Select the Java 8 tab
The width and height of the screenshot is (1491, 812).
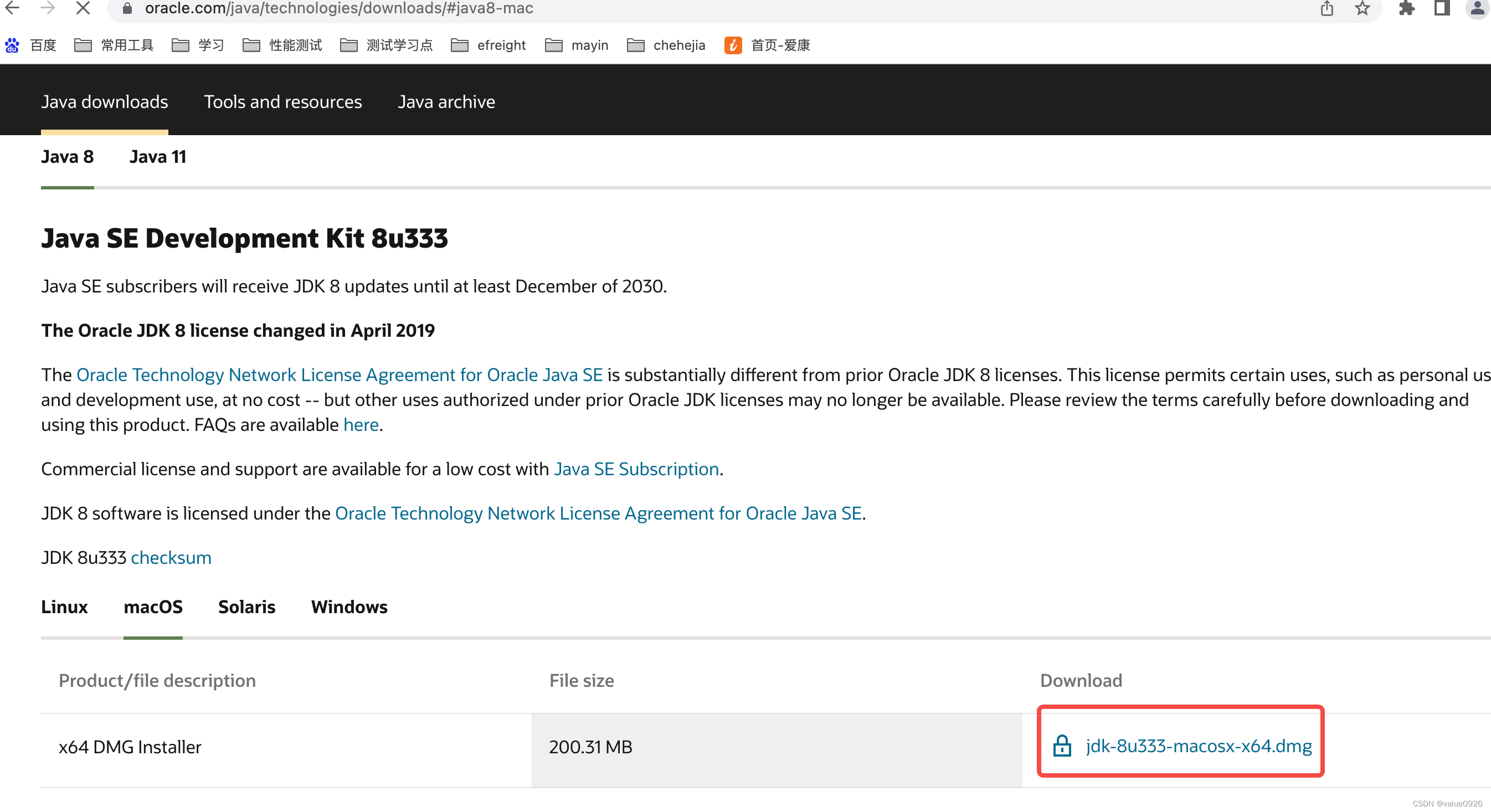(67, 157)
